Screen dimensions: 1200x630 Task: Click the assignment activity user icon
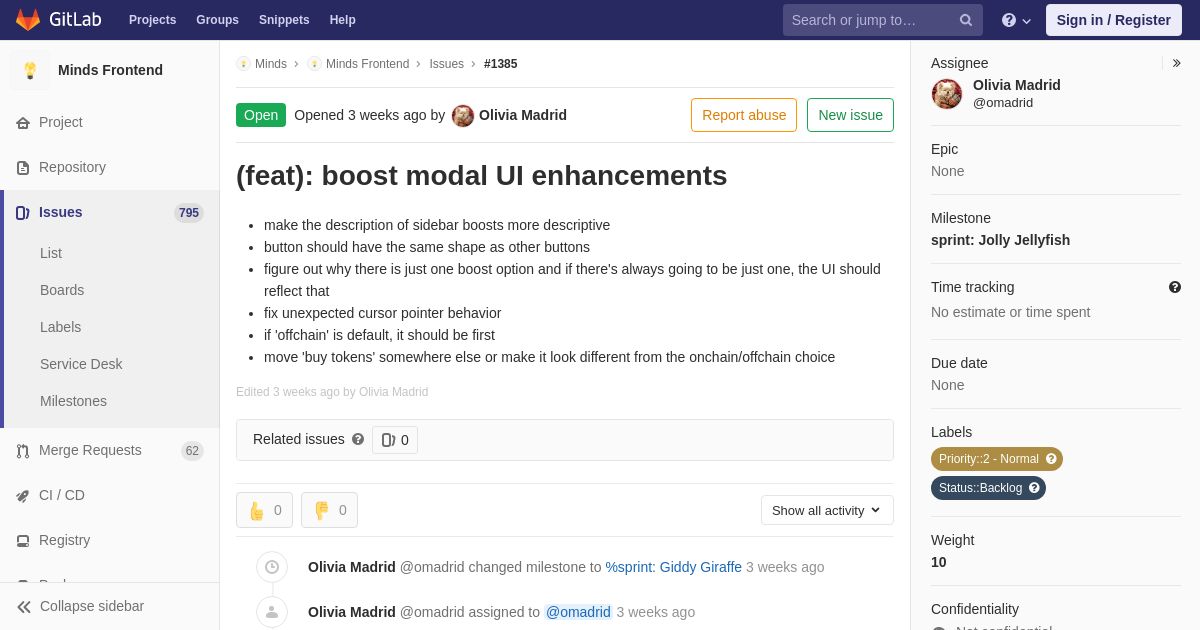(272, 612)
